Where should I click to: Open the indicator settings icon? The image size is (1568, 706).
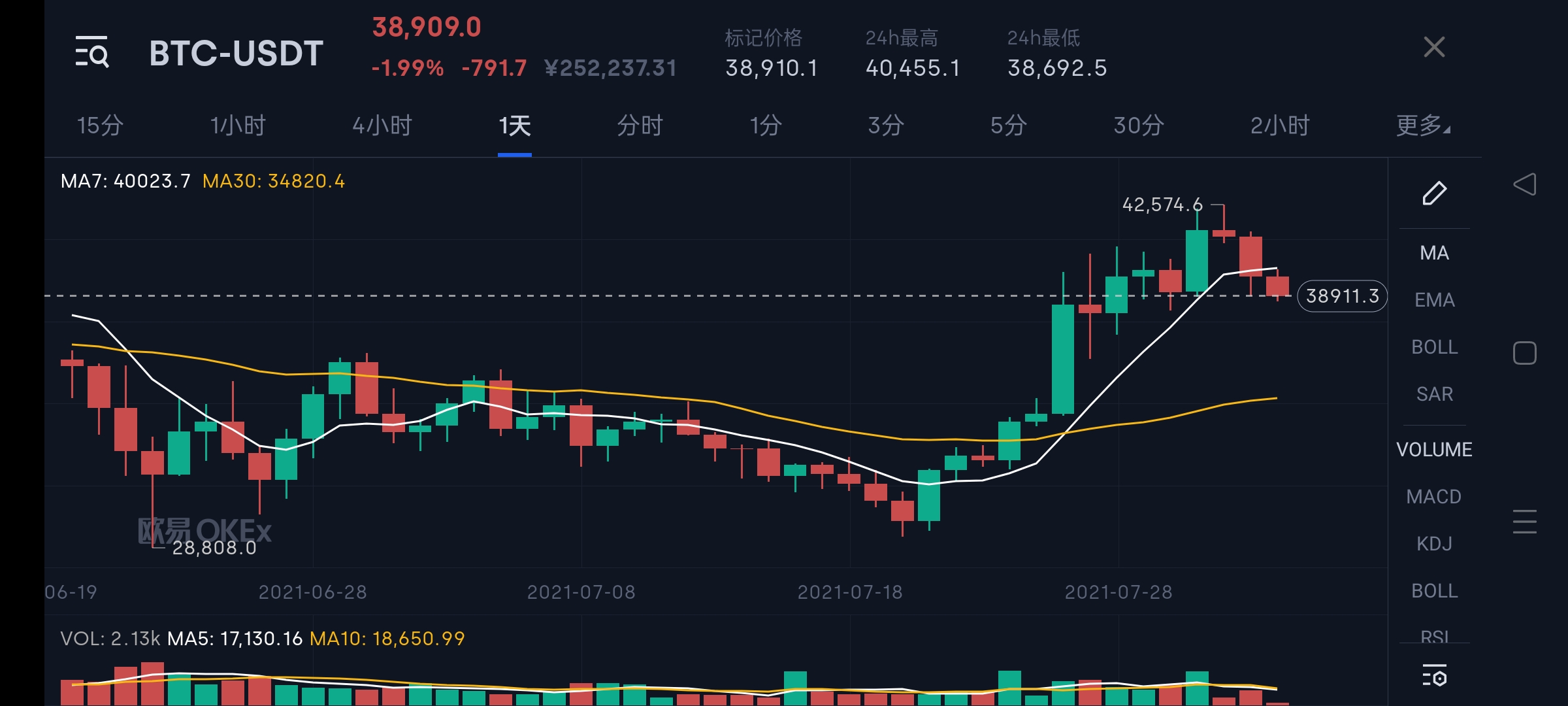pos(1434,676)
